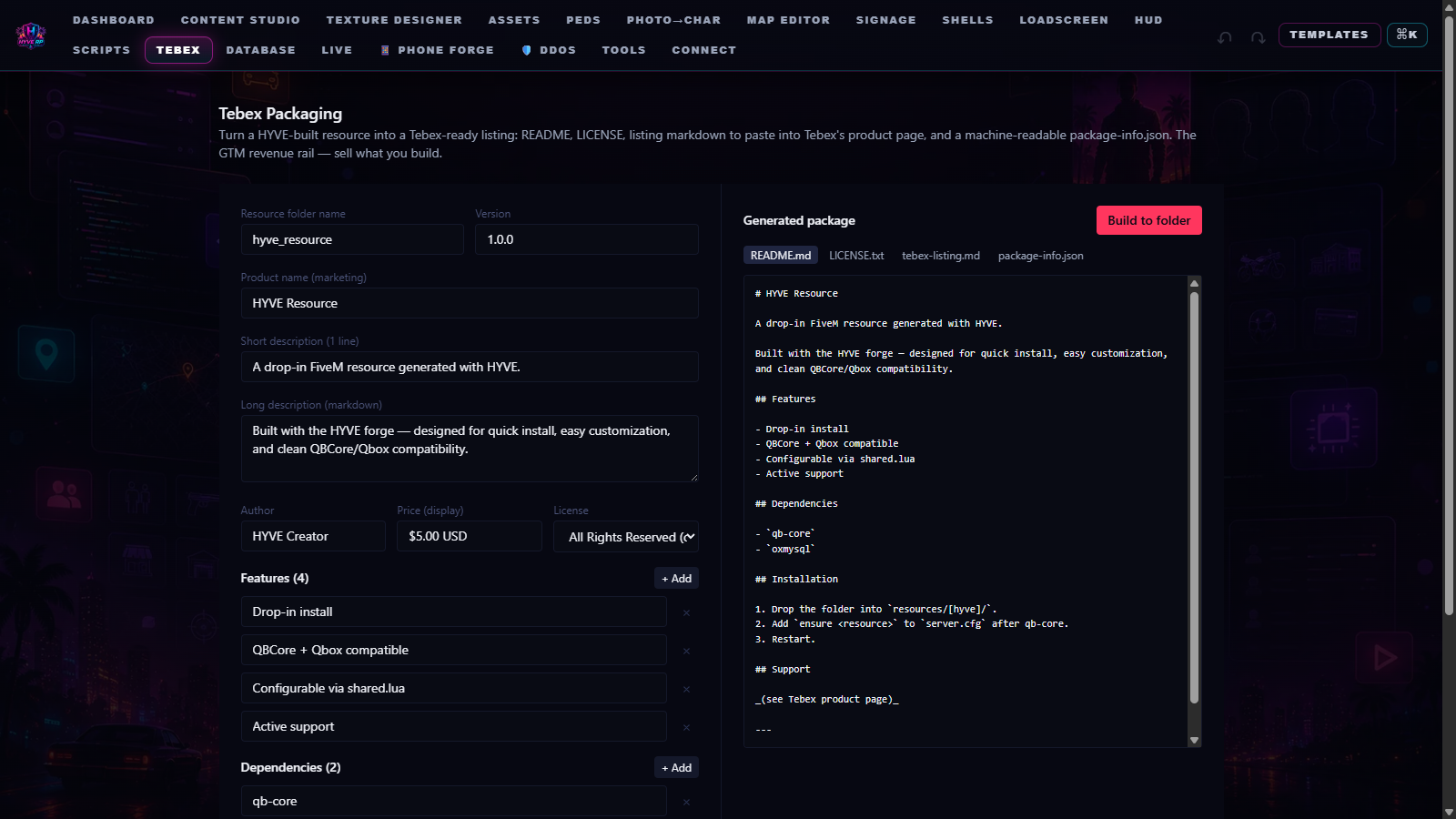This screenshot has width=1456, height=819.
Task: Open the DDoS section
Action: coord(549,50)
